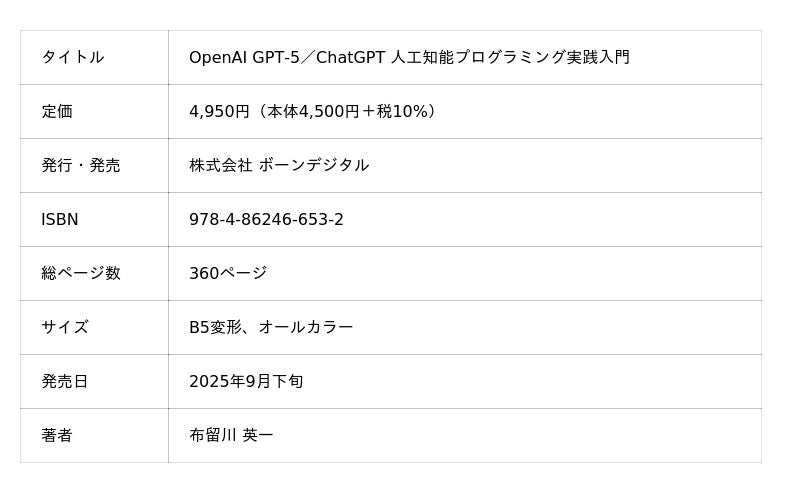Click the 発行・発売 label cell

(80, 166)
